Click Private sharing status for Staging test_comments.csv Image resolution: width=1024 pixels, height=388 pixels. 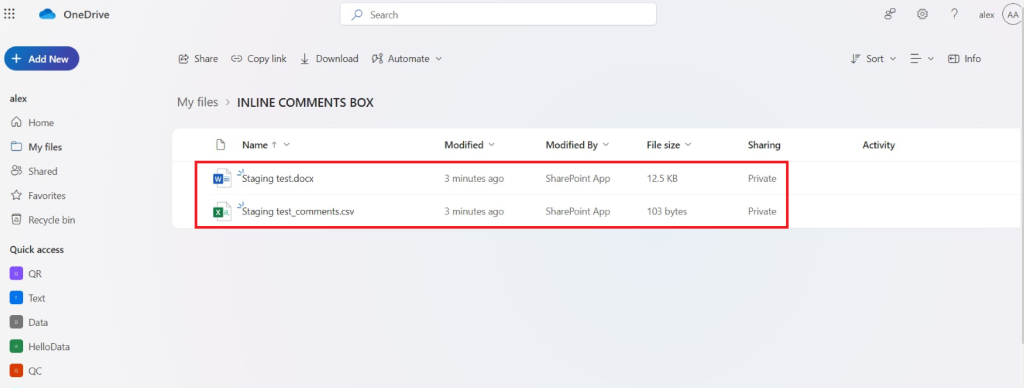click(762, 212)
